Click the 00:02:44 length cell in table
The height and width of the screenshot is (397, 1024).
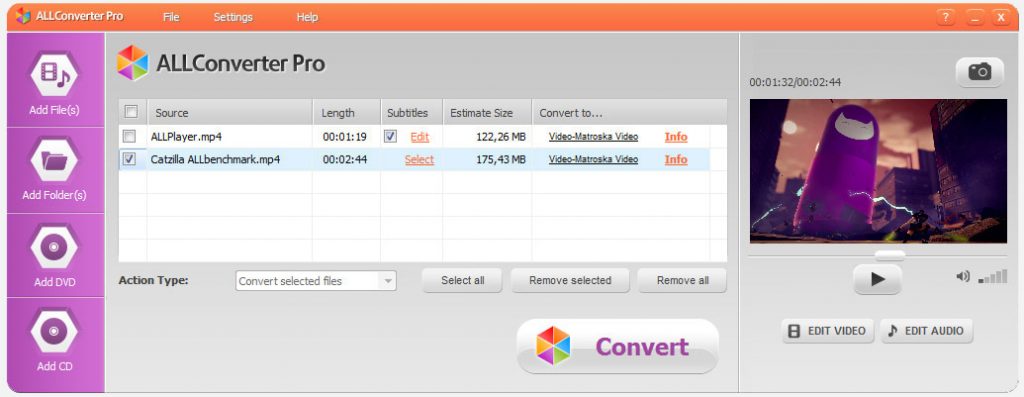[x=344, y=159]
